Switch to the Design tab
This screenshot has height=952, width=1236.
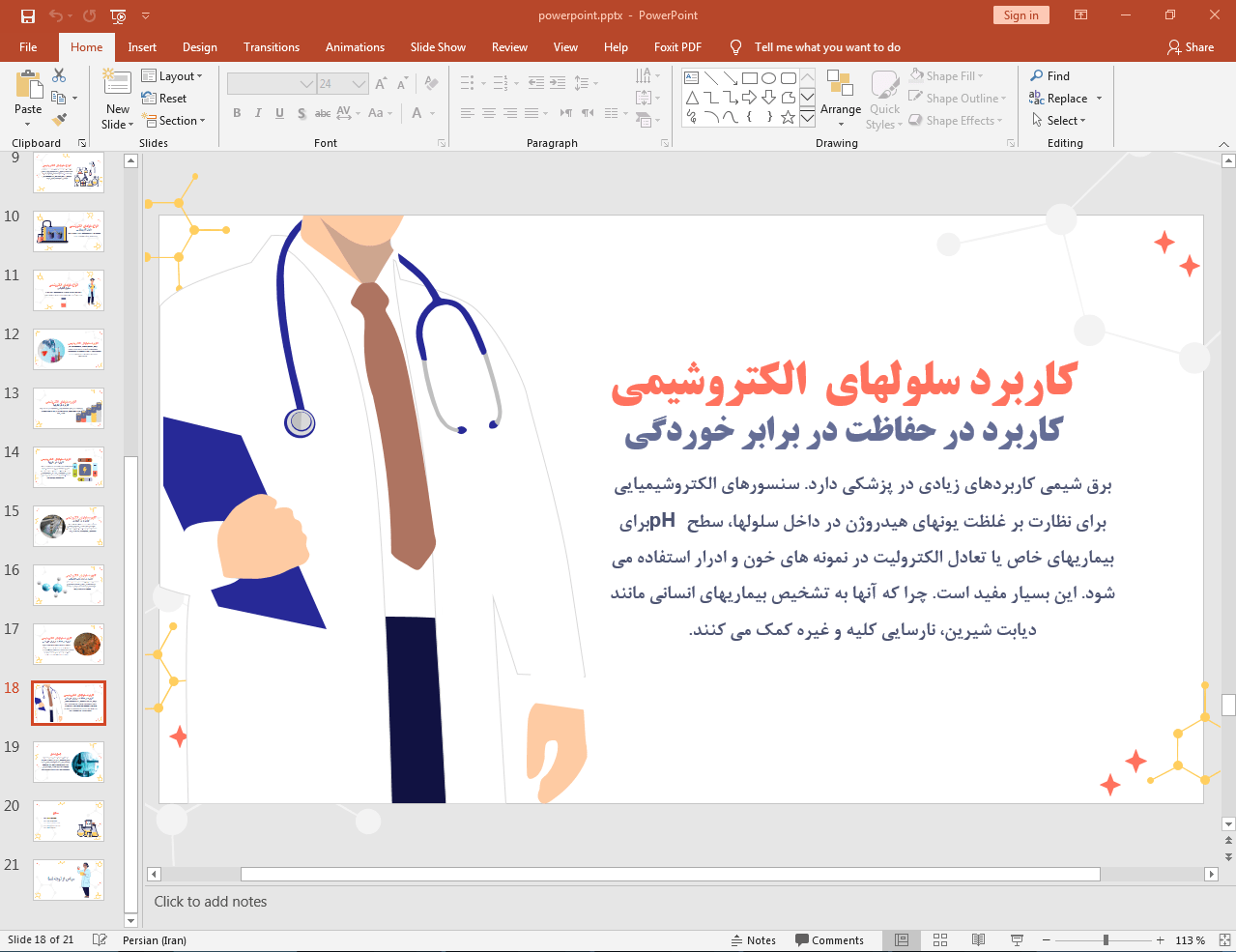tap(200, 46)
